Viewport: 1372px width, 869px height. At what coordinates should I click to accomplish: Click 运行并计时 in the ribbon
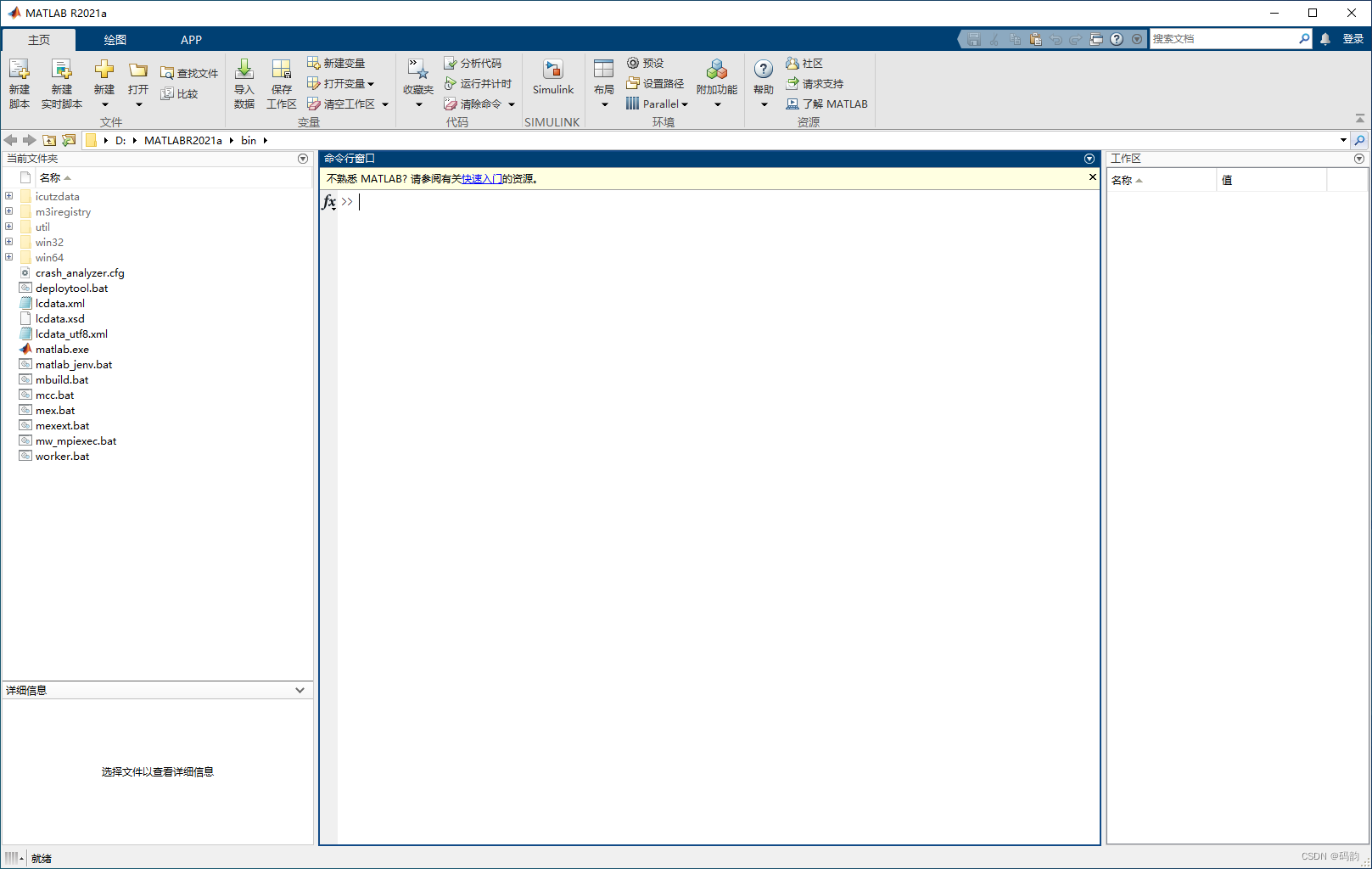click(x=478, y=83)
